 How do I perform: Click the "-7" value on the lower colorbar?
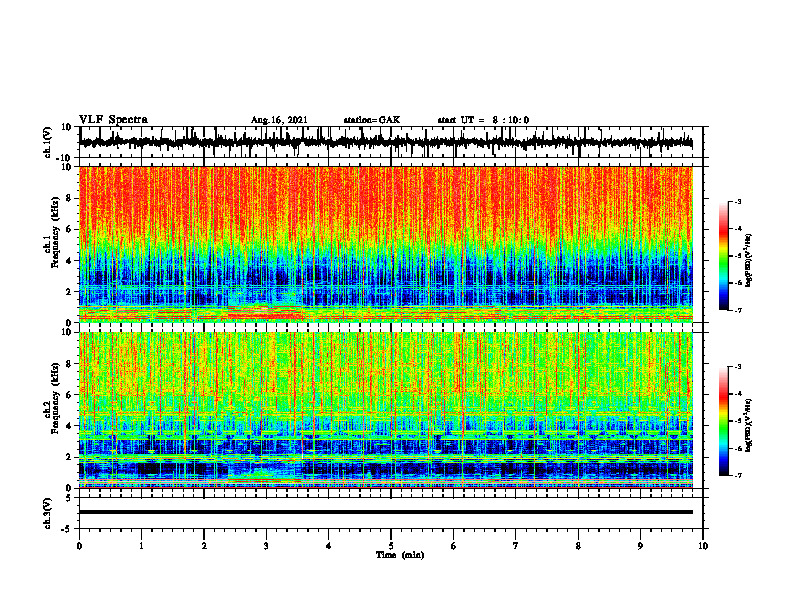click(x=738, y=475)
